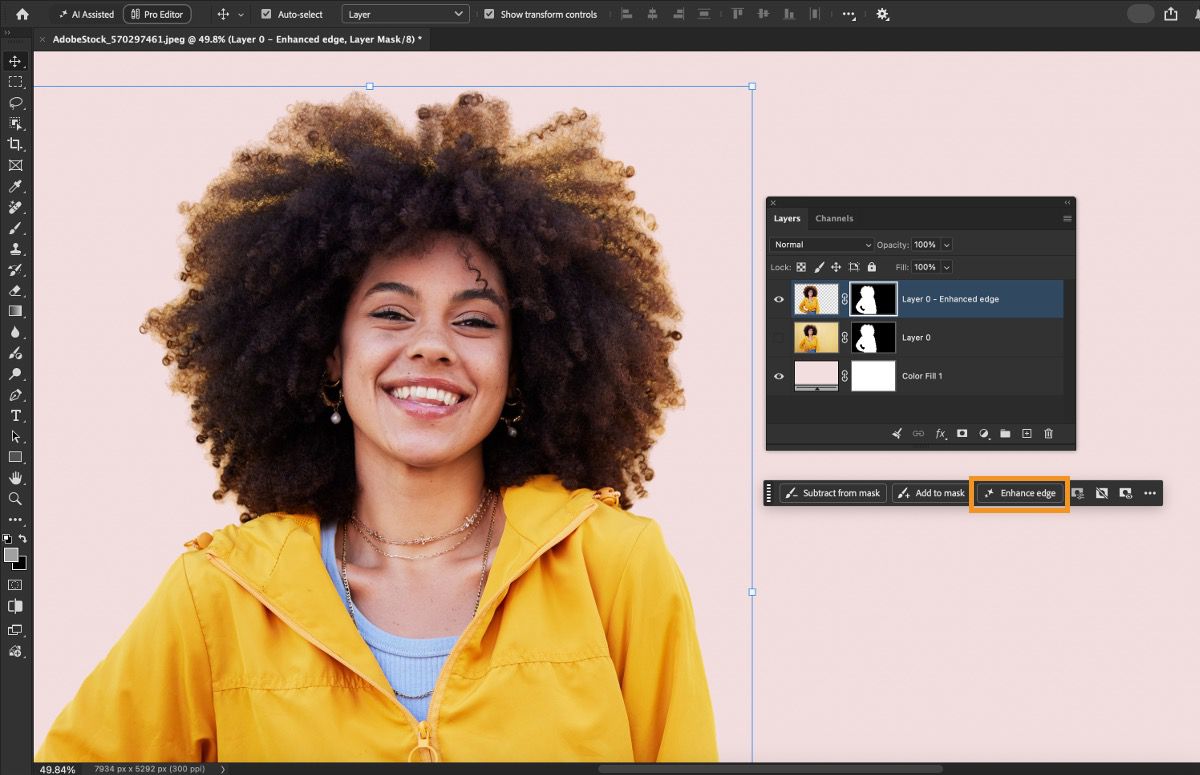Swap foreground and background colors
The image size is (1200, 775).
[x=22, y=538]
